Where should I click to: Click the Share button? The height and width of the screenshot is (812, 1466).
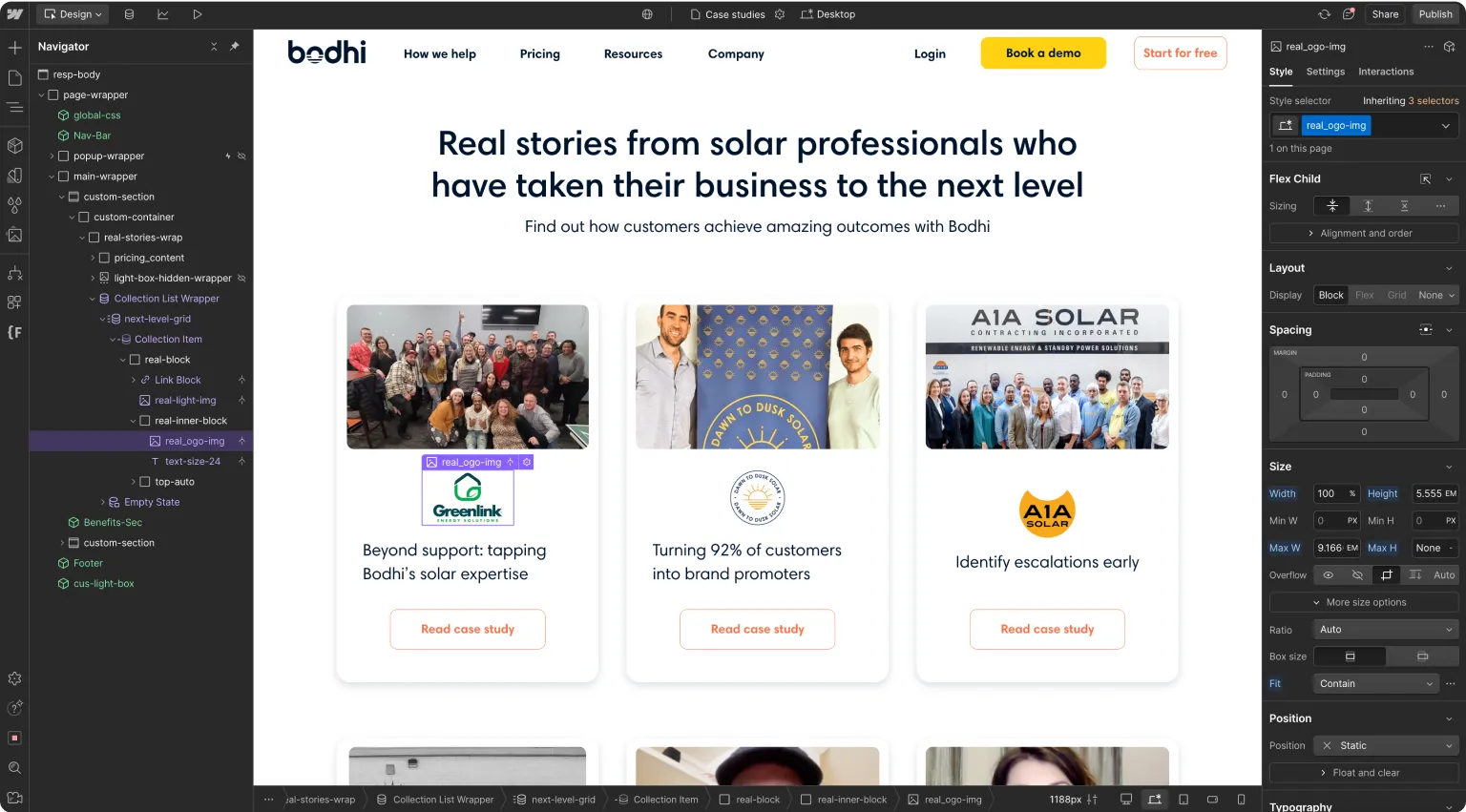pyautogui.click(x=1385, y=14)
